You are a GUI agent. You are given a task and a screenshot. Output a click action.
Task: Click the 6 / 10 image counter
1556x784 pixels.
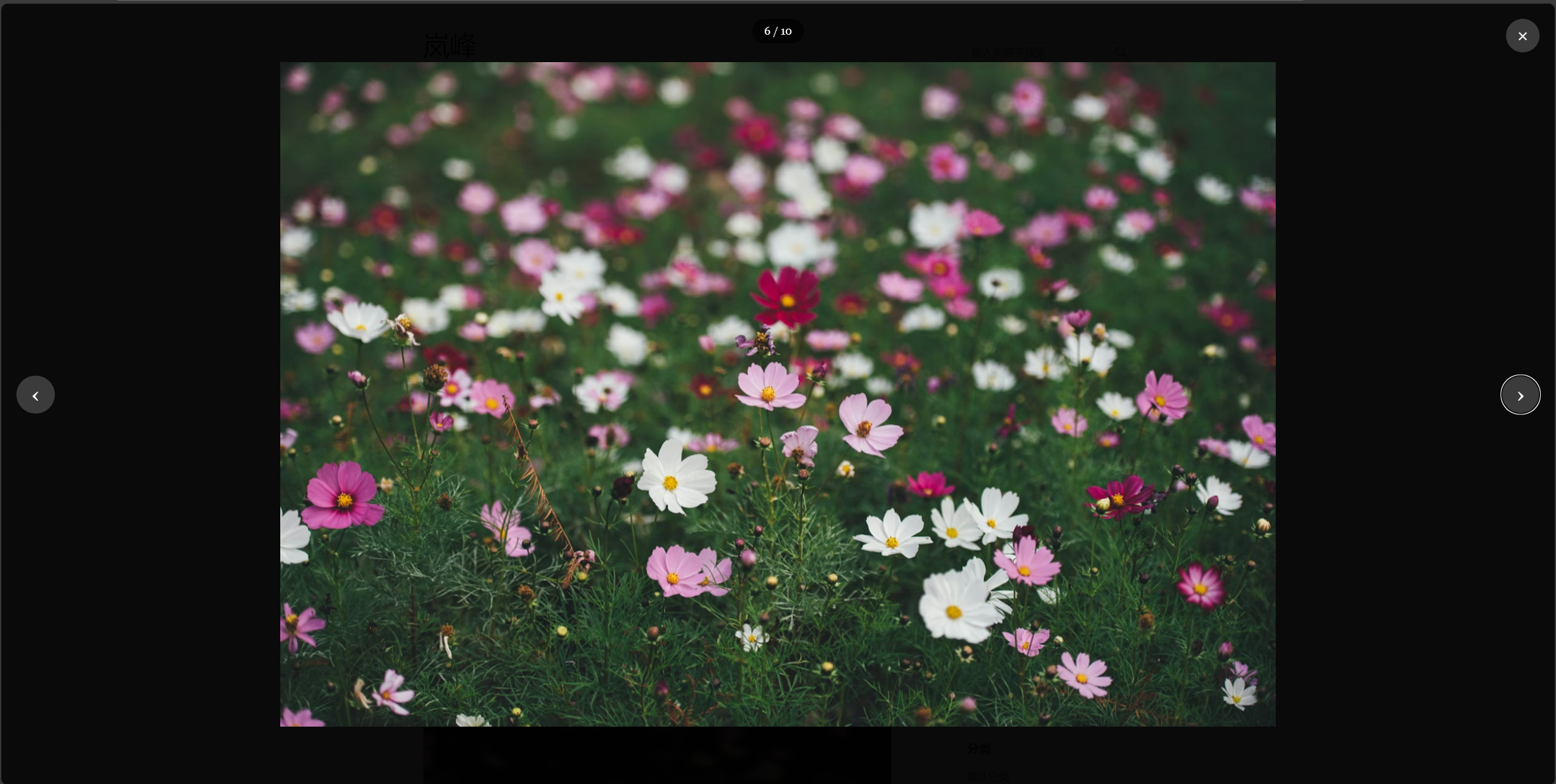(777, 31)
